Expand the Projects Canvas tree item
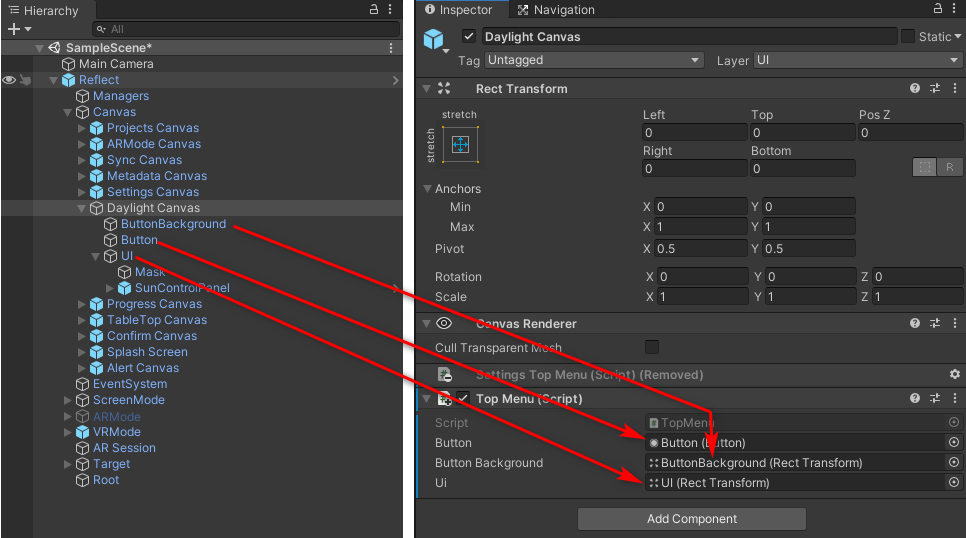 point(82,128)
